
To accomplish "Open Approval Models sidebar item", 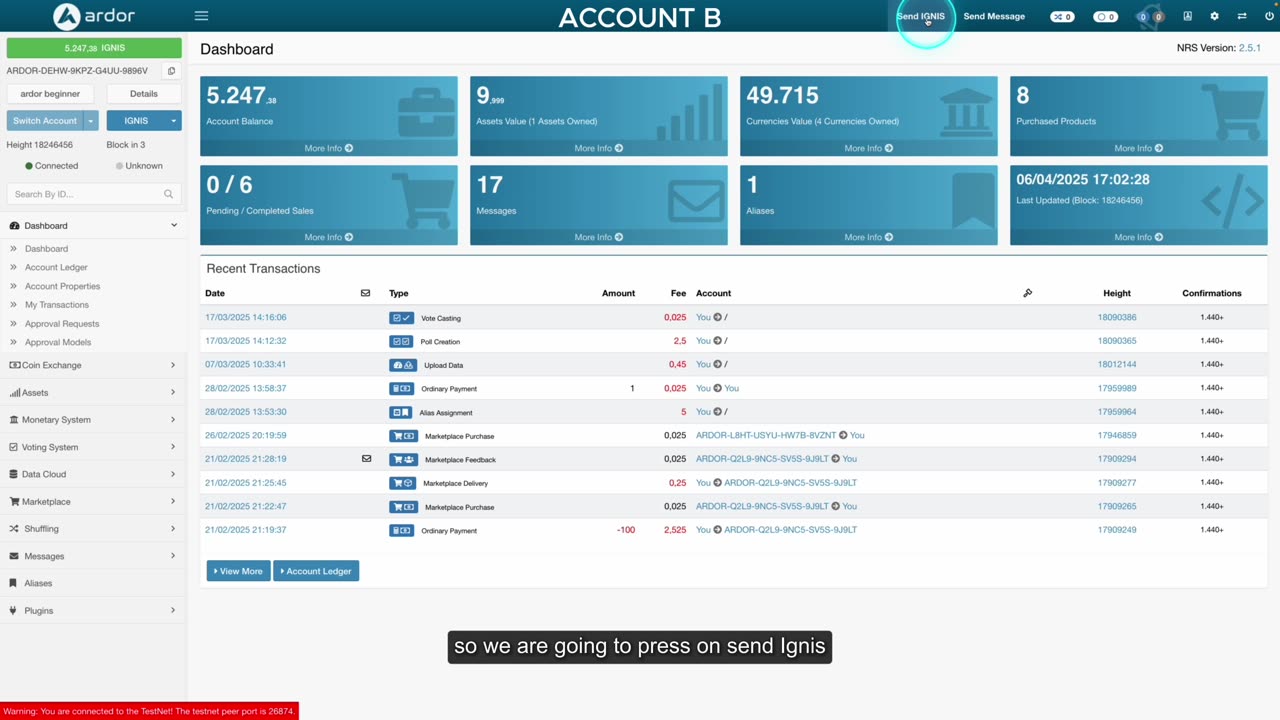I will pyautogui.click(x=58, y=342).
